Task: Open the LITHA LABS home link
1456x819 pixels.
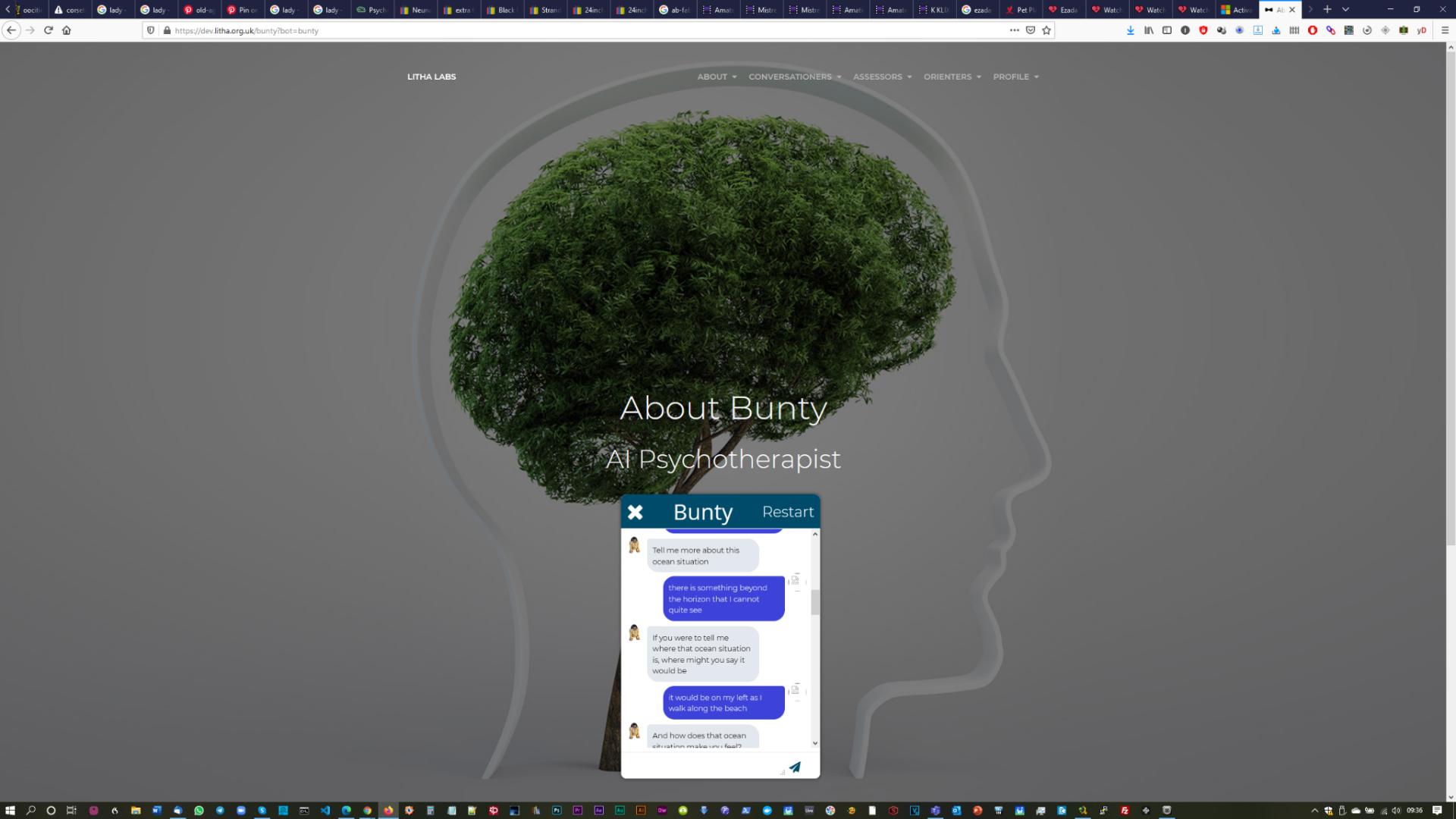Action: pos(431,77)
